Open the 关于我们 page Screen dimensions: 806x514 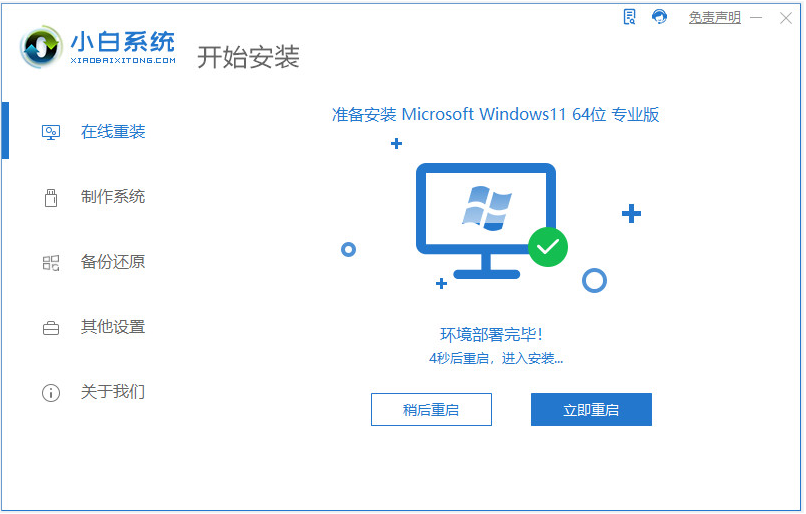point(113,392)
